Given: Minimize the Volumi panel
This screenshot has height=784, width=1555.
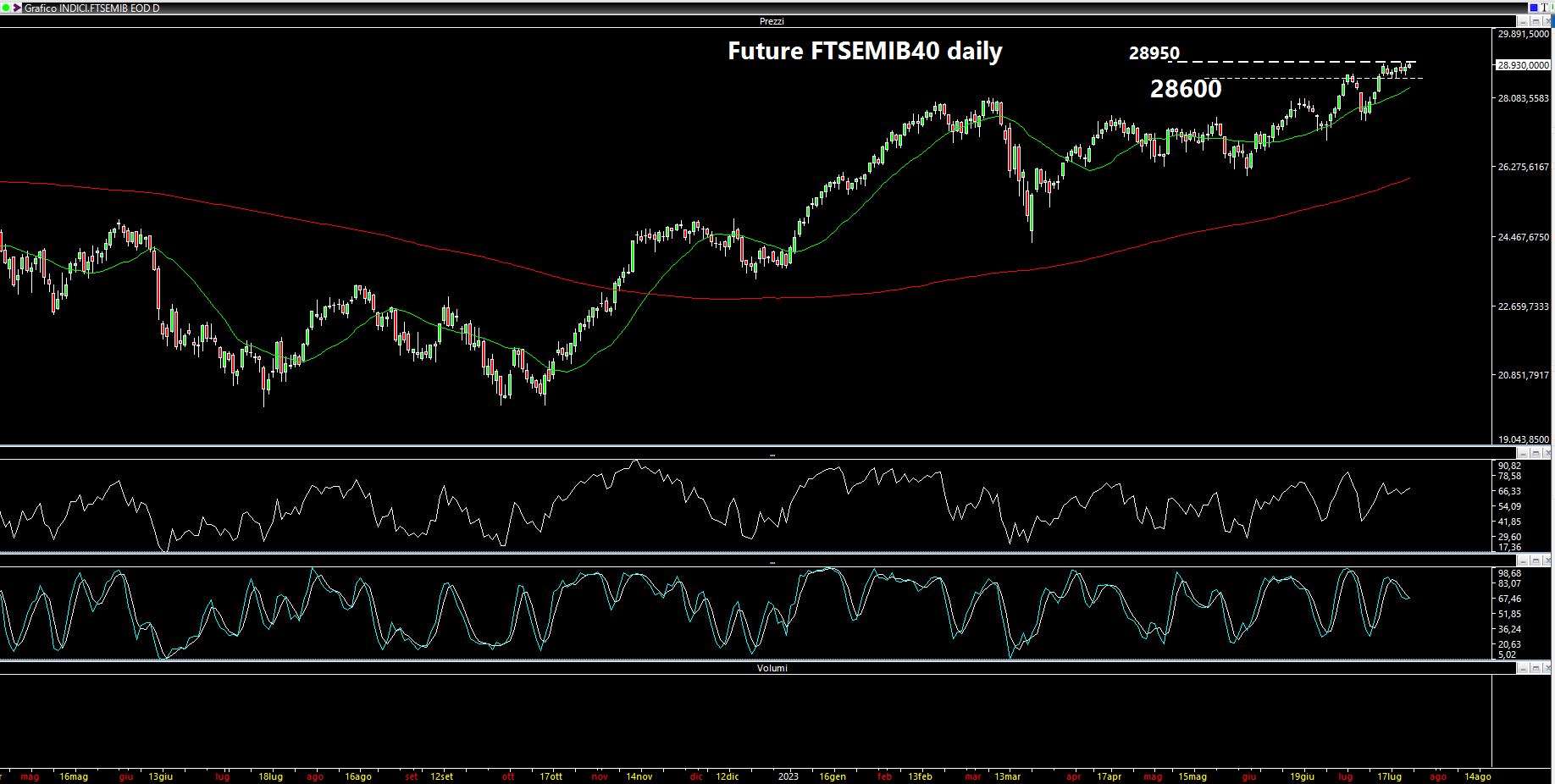Looking at the screenshot, I should 1523,668.
